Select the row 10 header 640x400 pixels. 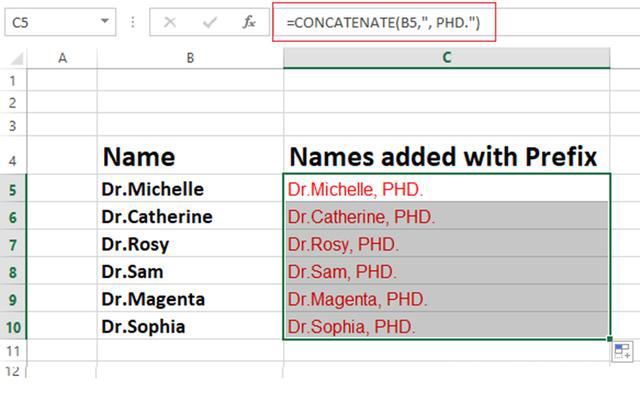13,326
